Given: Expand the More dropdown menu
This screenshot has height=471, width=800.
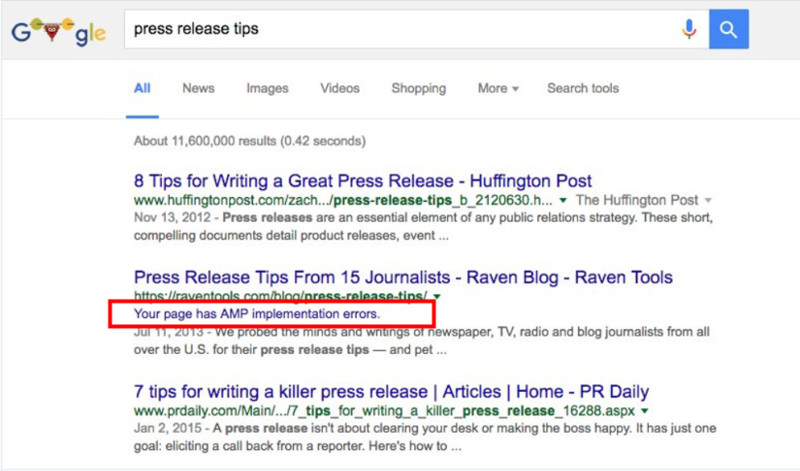Looking at the screenshot, I should [497, 88].
